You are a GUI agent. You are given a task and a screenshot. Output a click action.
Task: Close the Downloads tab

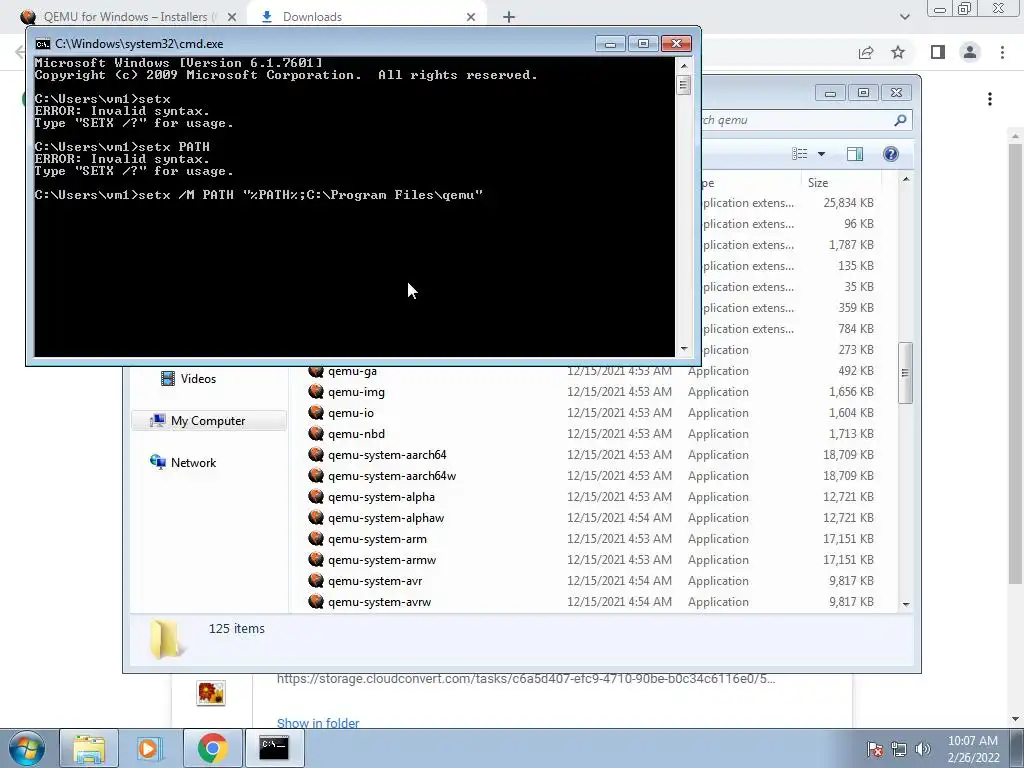(x=471, y=17)
